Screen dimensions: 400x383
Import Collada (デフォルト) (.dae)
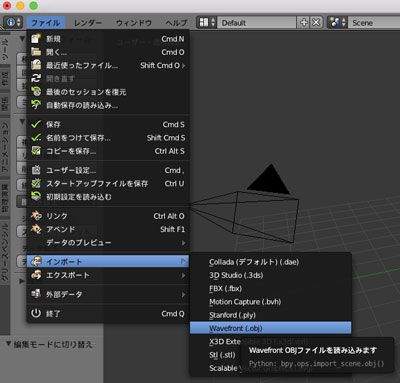pos(270,262)
